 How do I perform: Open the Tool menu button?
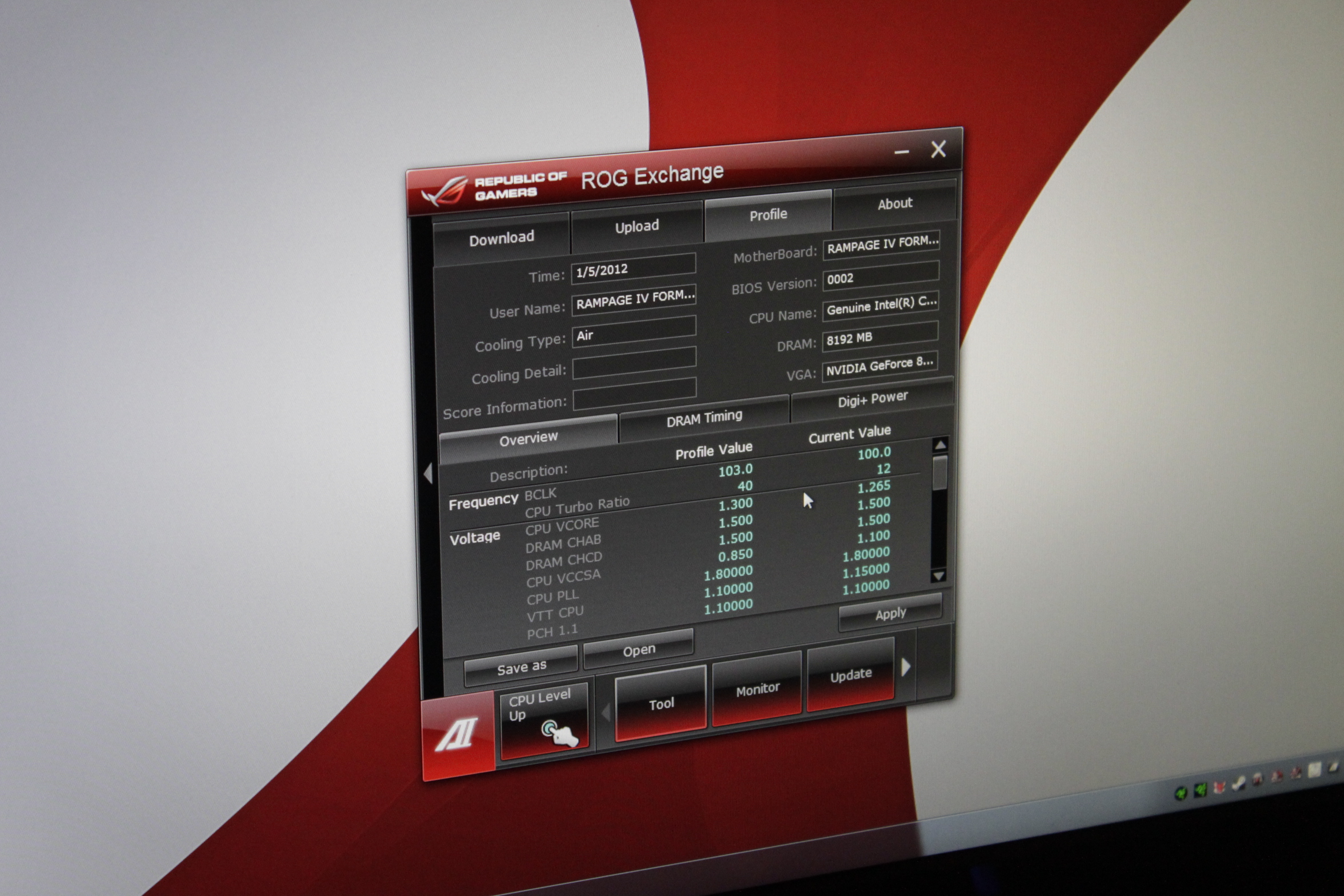pos(661,704)
